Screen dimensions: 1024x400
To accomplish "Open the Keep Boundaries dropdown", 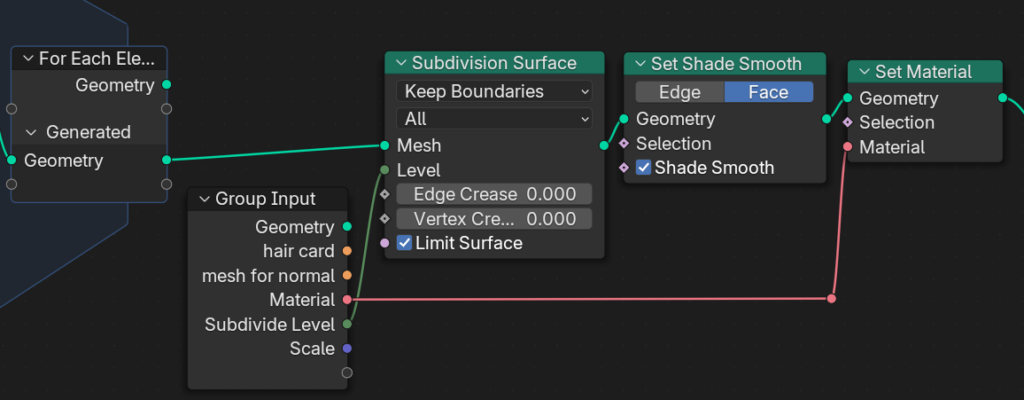I will [x=494, y=91].
